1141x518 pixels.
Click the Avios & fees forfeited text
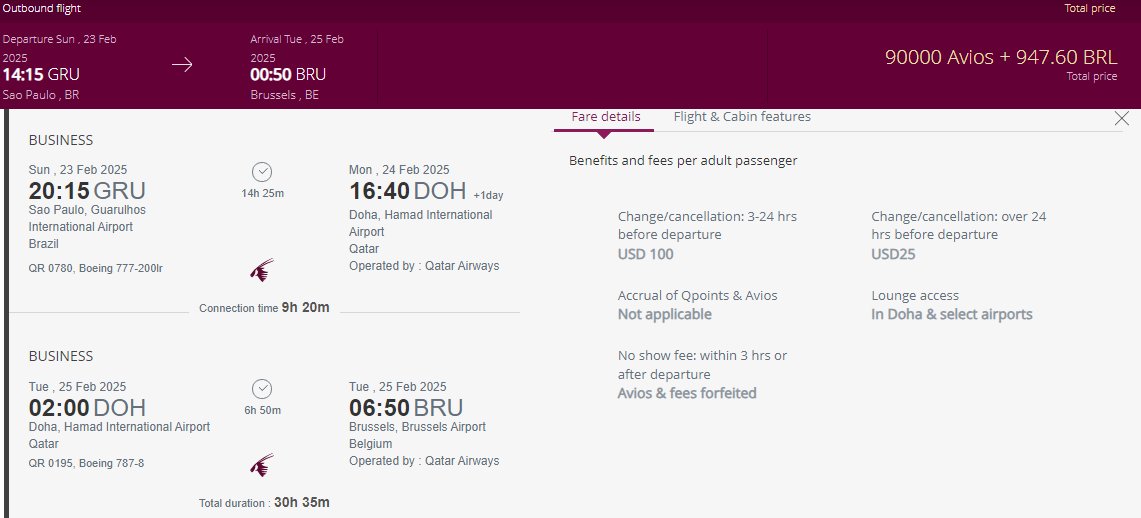(687, 393)
